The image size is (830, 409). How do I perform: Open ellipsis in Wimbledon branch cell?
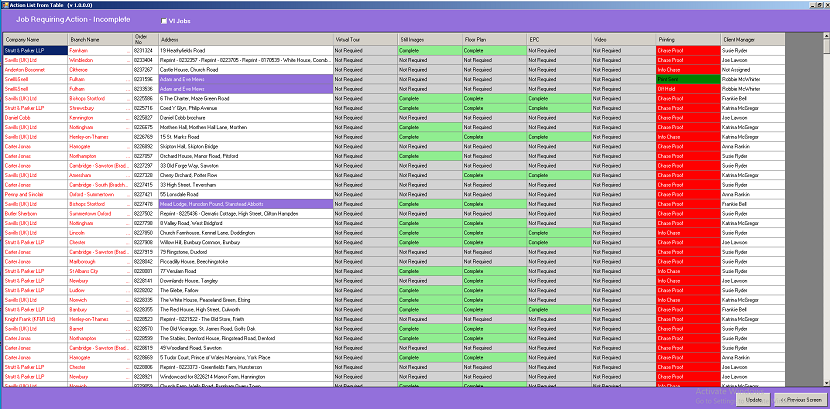[x=128, y=60]
